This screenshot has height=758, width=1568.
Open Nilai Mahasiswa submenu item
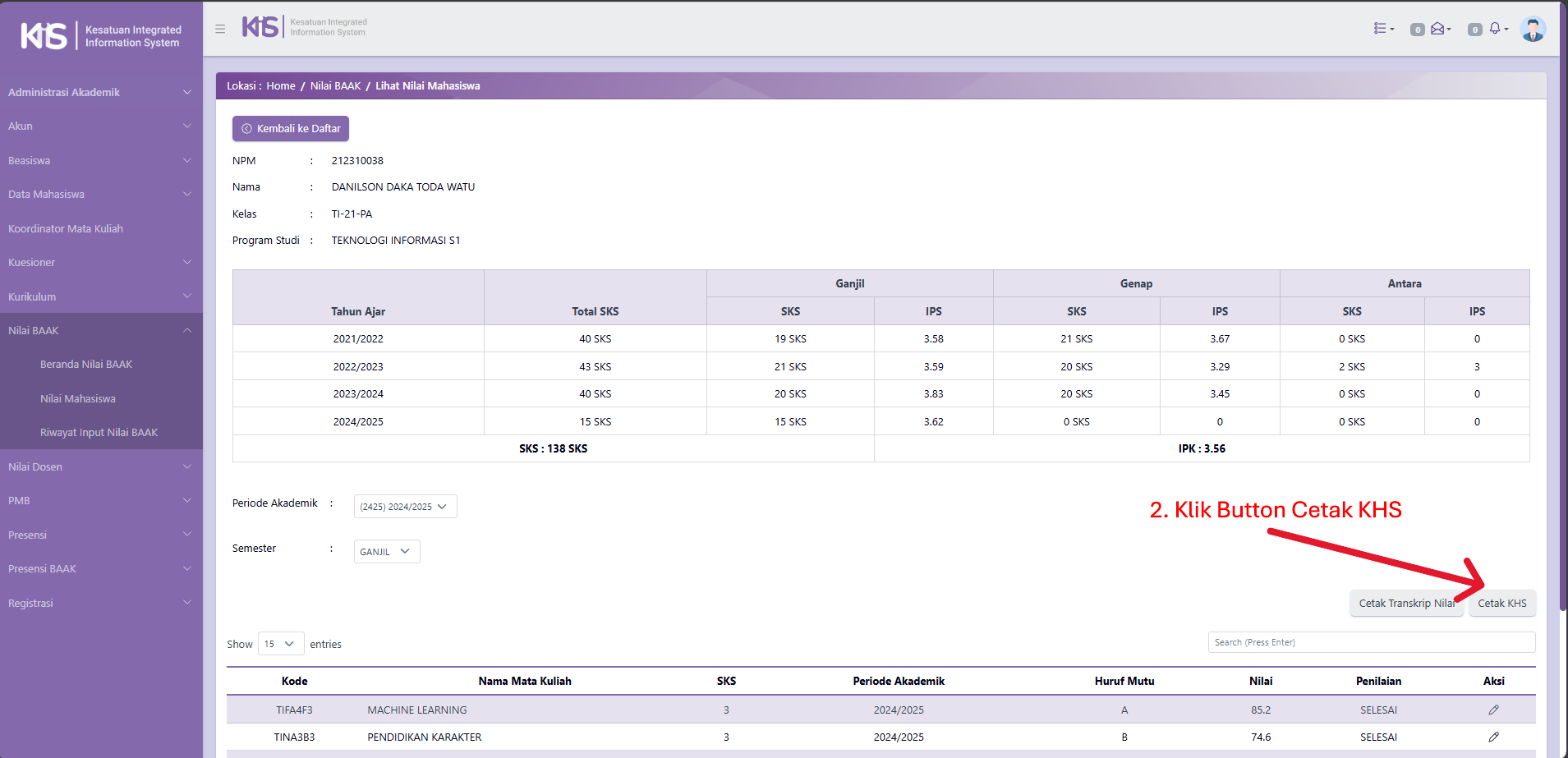(78, 398)
